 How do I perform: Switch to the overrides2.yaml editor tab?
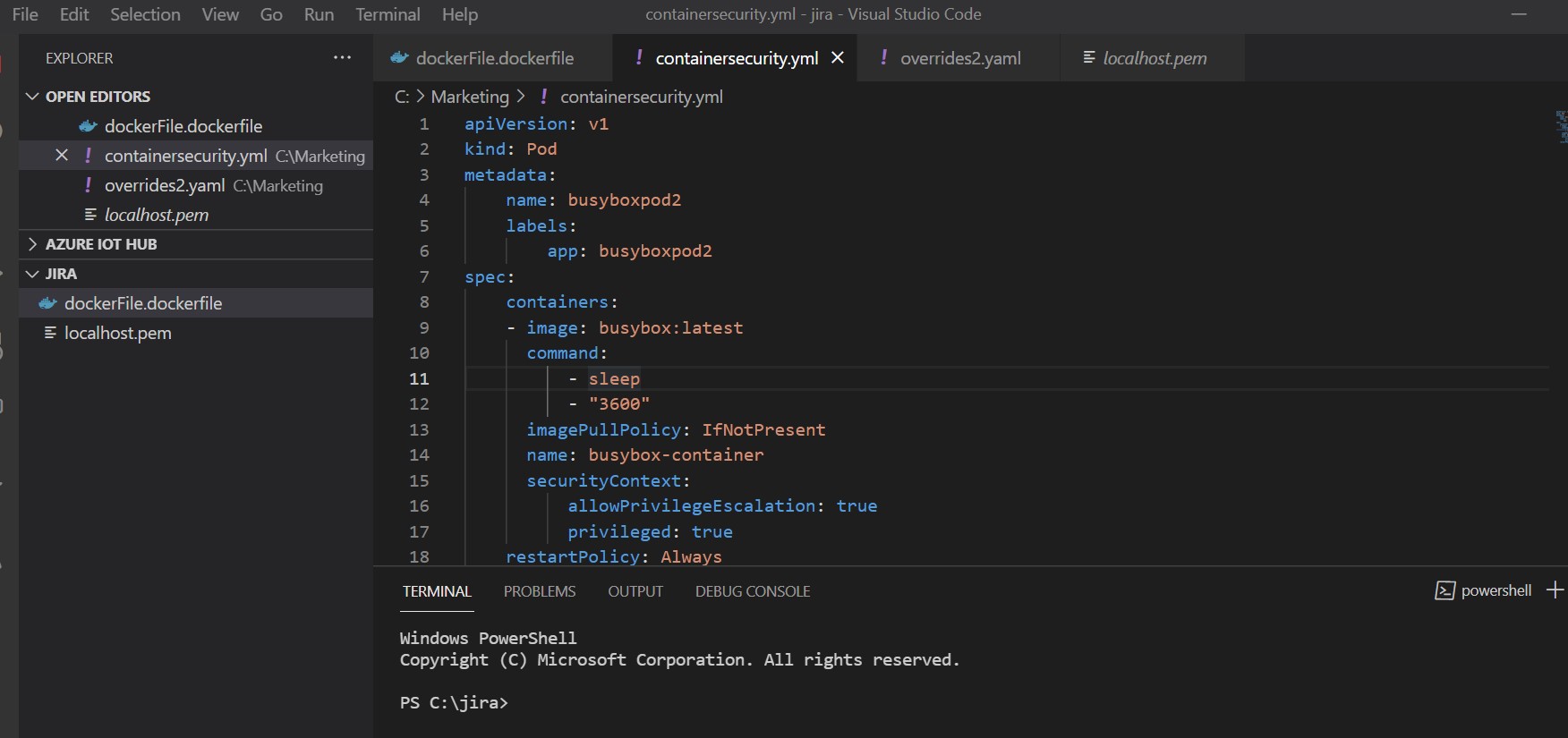(x=959, y=58)
